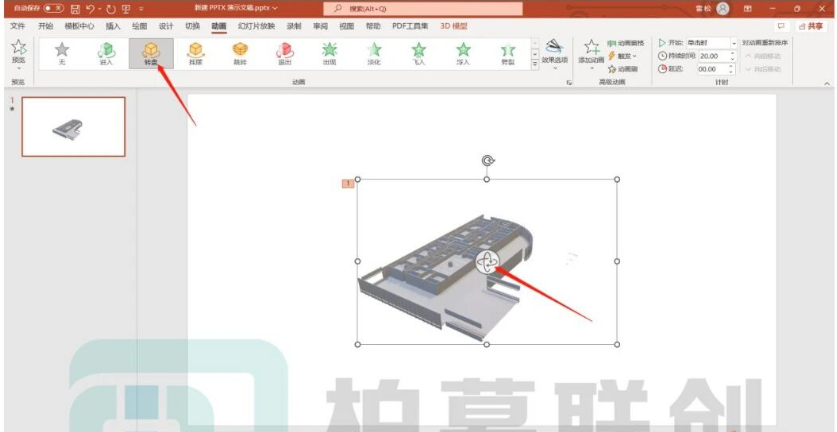The height and width of the screenshot is (432, 837).
Task: Switch to the PDF工具集 tab
Action: [410, 26]
